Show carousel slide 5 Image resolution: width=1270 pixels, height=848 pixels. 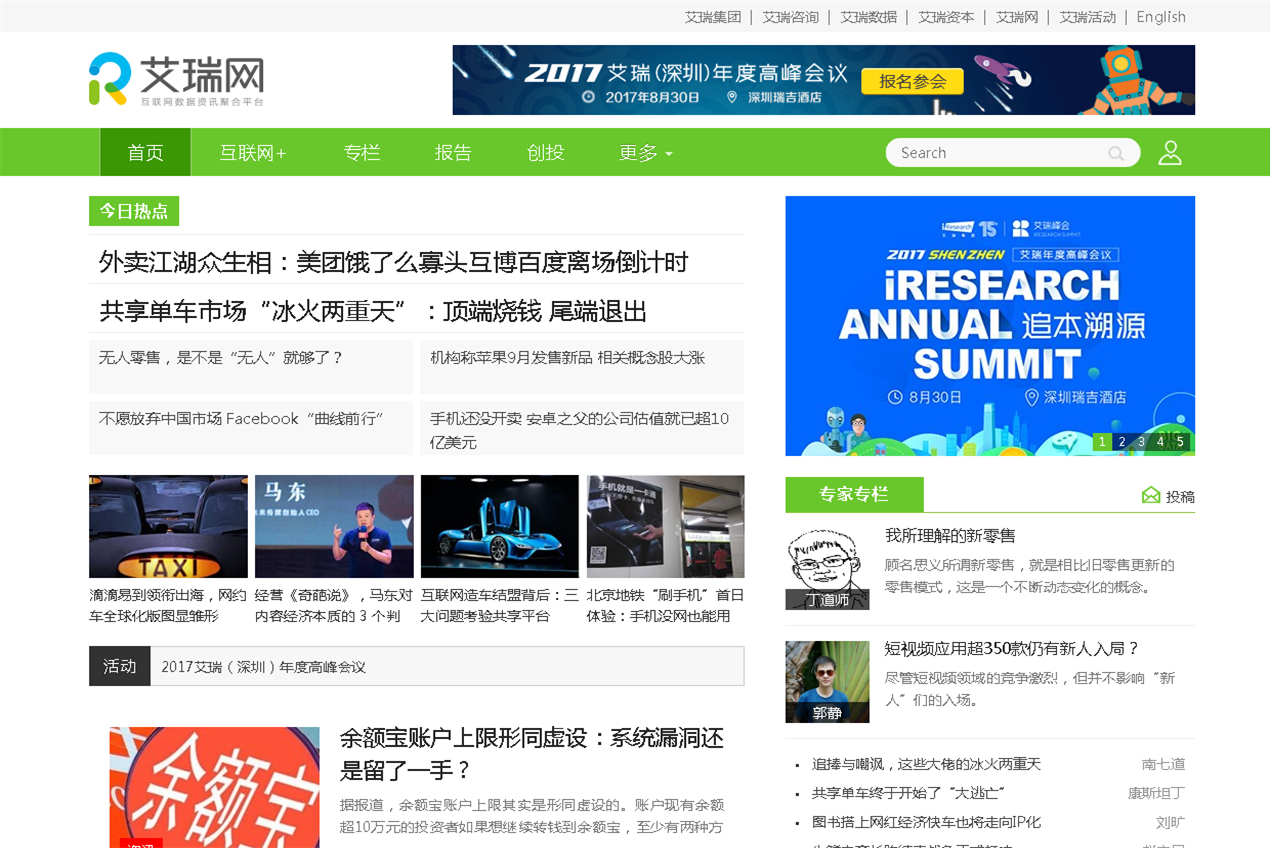[x=1180, y=441]
